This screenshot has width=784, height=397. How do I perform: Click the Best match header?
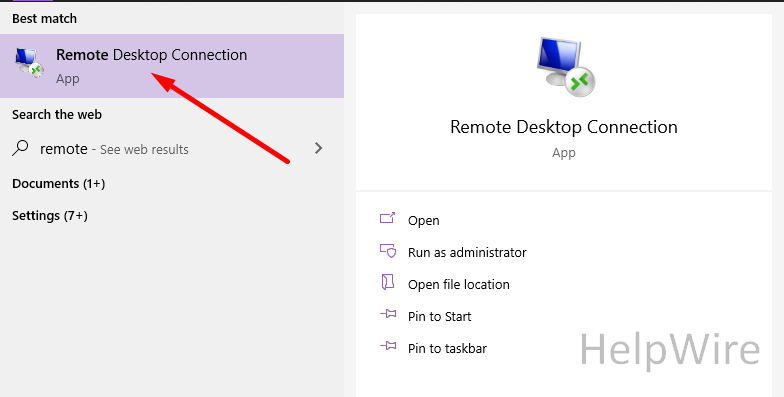pos(44,18)
